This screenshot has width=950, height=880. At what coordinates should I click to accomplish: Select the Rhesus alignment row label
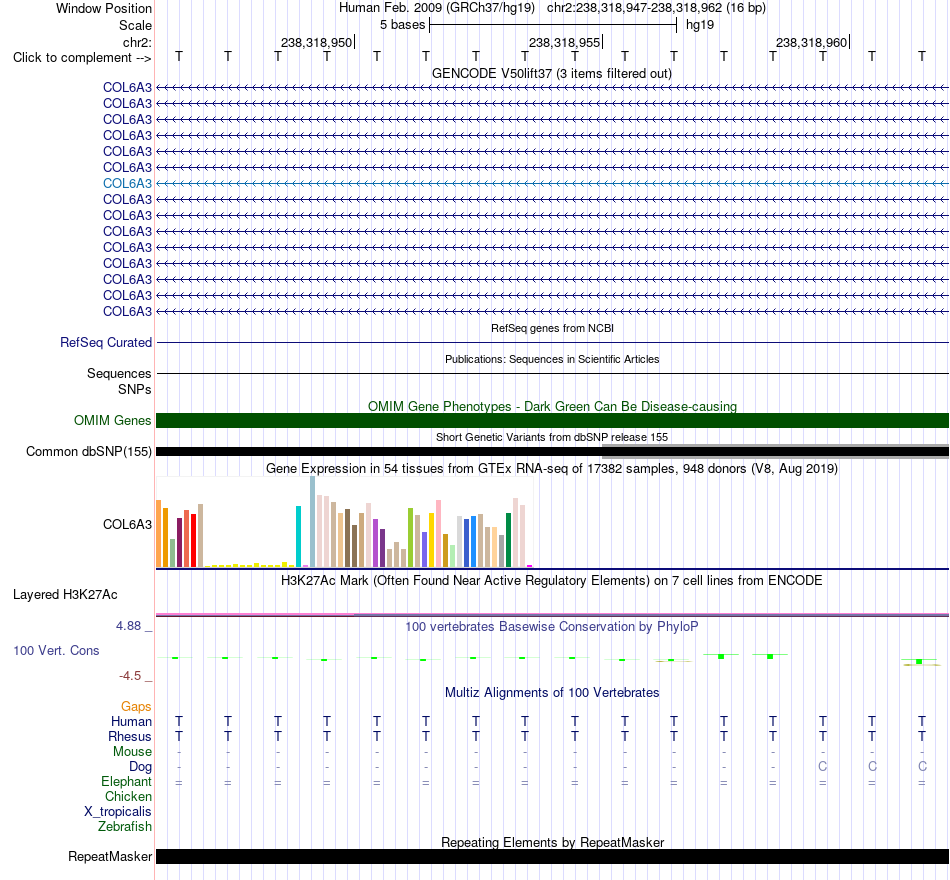tap(130, 736)
